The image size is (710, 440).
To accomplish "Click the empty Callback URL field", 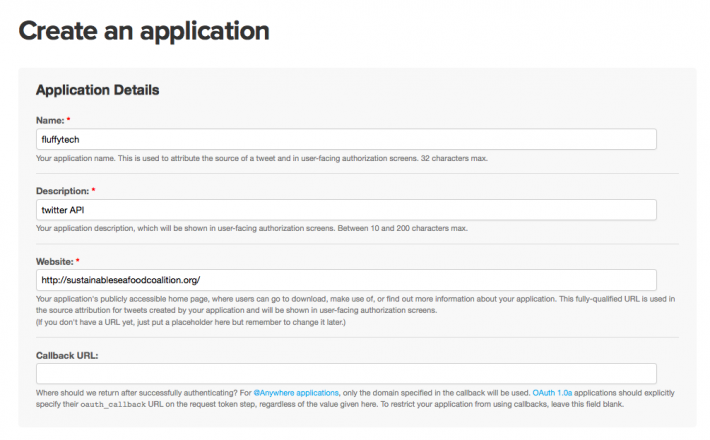I will coord(345,373).
